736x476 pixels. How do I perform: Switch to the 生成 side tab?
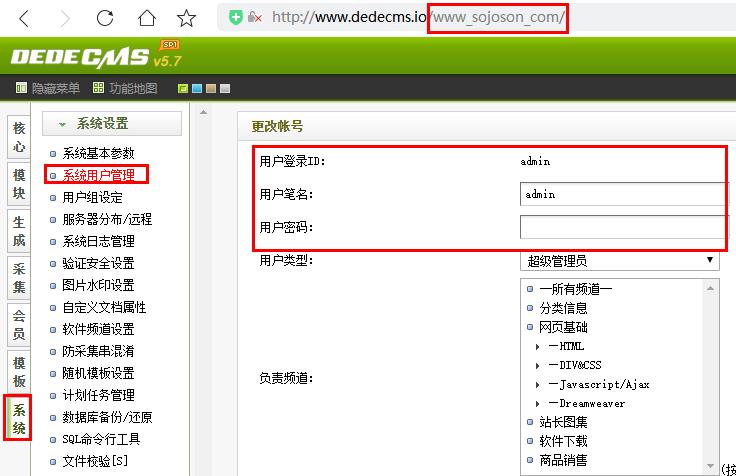point(19,230)
